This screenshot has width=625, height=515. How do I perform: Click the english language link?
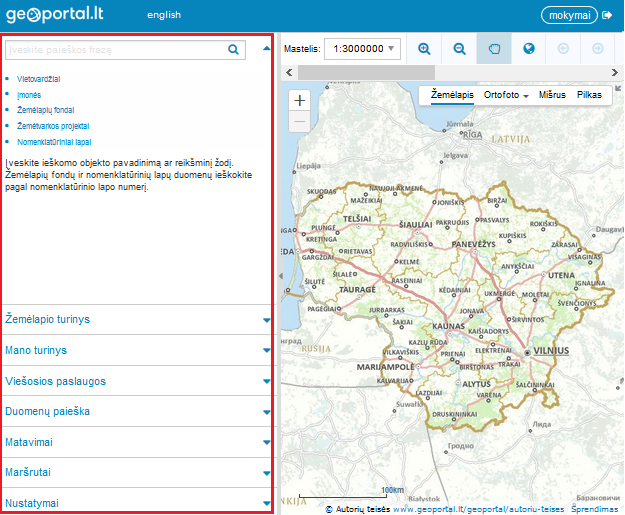coord(164,16)
